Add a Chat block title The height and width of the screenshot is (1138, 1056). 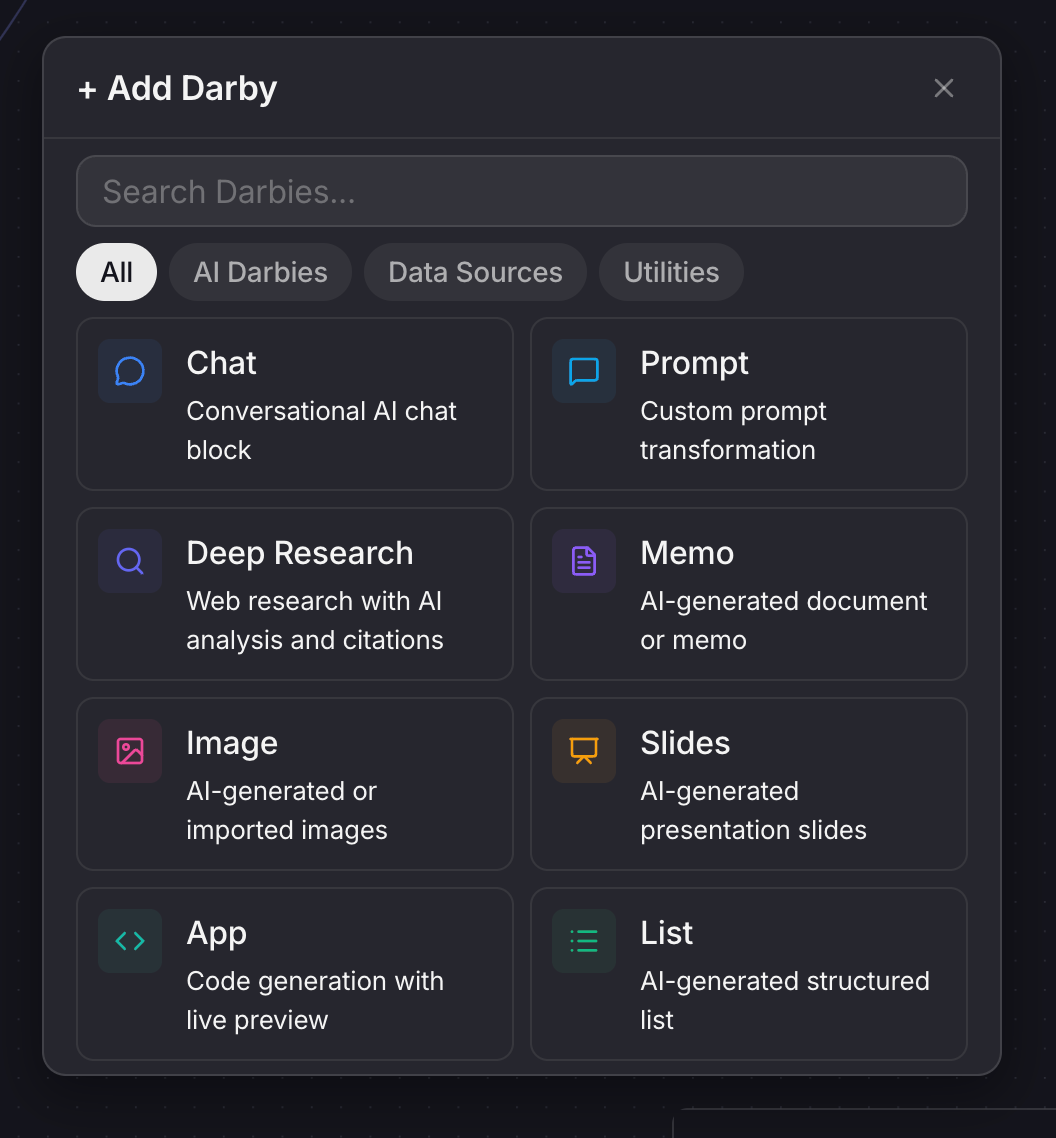coord(221,363)
